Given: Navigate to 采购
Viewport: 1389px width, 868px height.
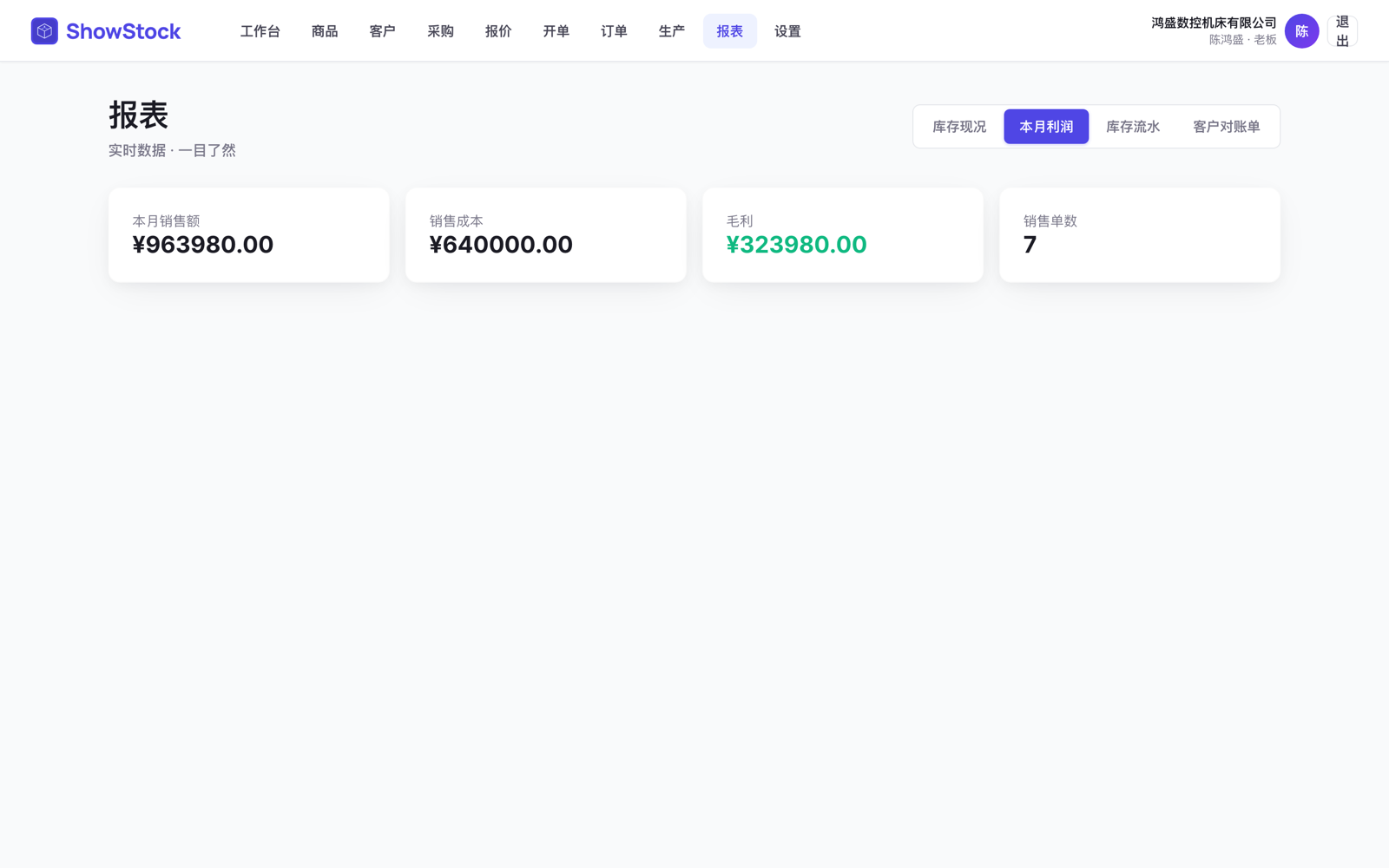Looking at the screenshot, I should tap(441, 31).
